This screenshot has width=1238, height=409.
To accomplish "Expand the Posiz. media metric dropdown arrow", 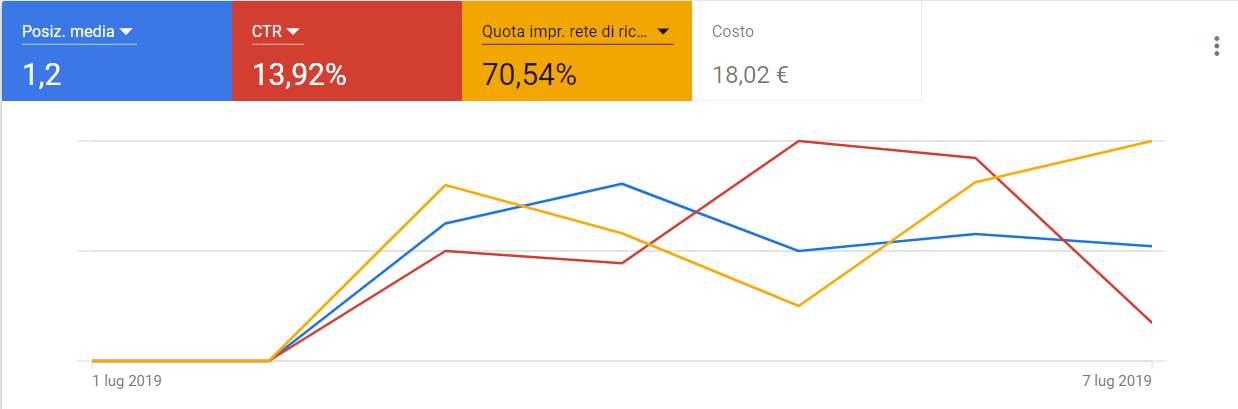I will point(126,32).
